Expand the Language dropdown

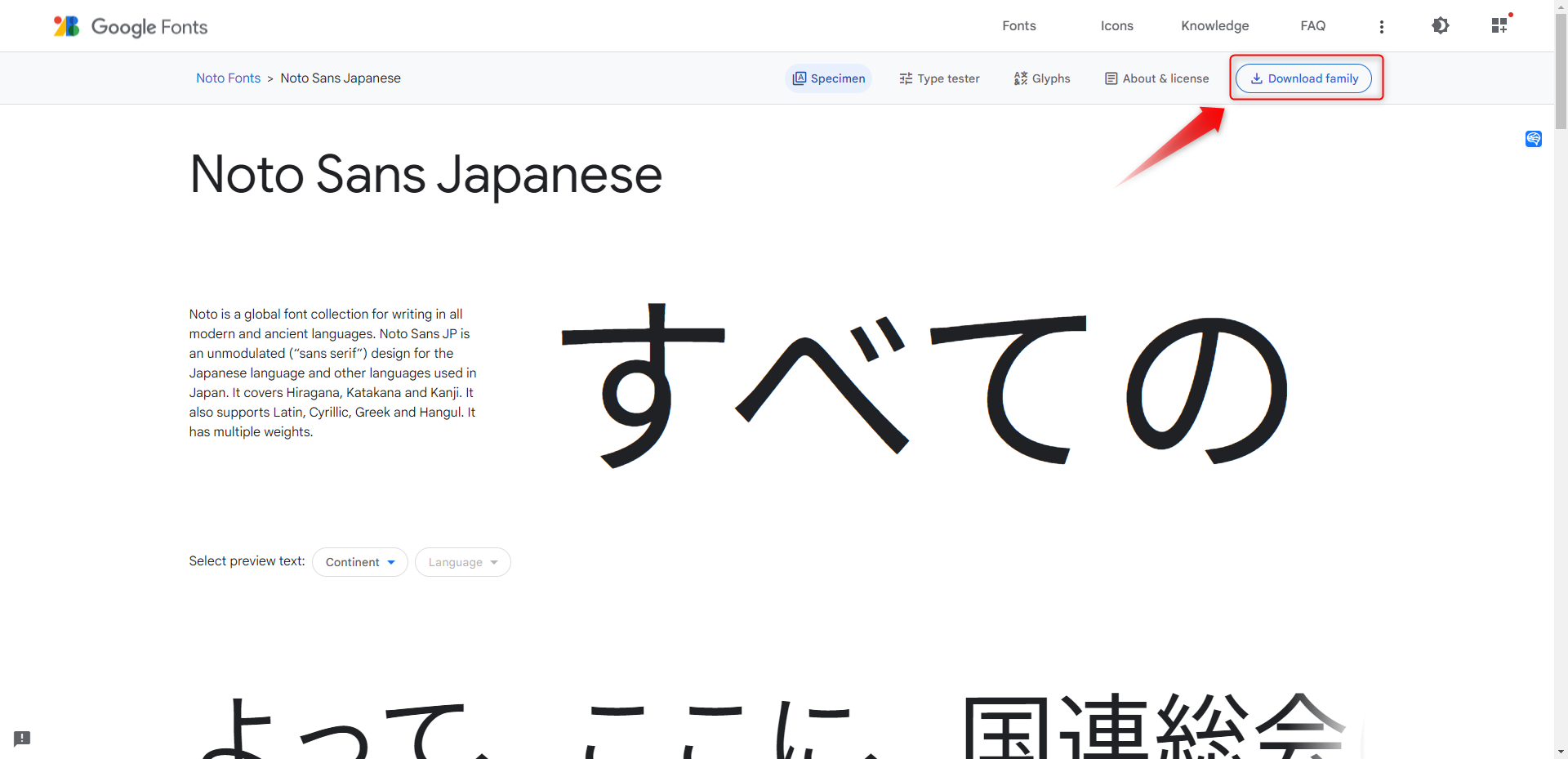pyautogui.click(x=463, y=562)
